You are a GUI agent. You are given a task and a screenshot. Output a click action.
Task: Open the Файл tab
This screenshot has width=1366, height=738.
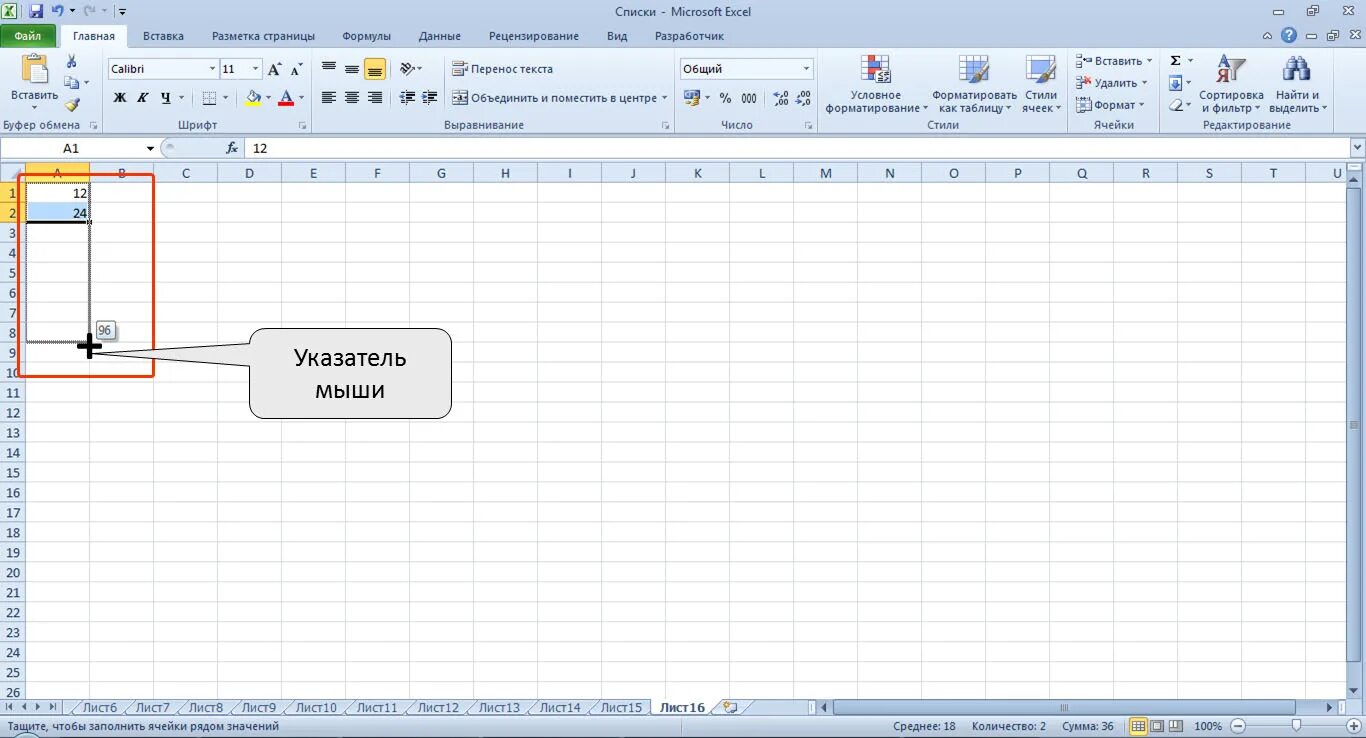28,36
